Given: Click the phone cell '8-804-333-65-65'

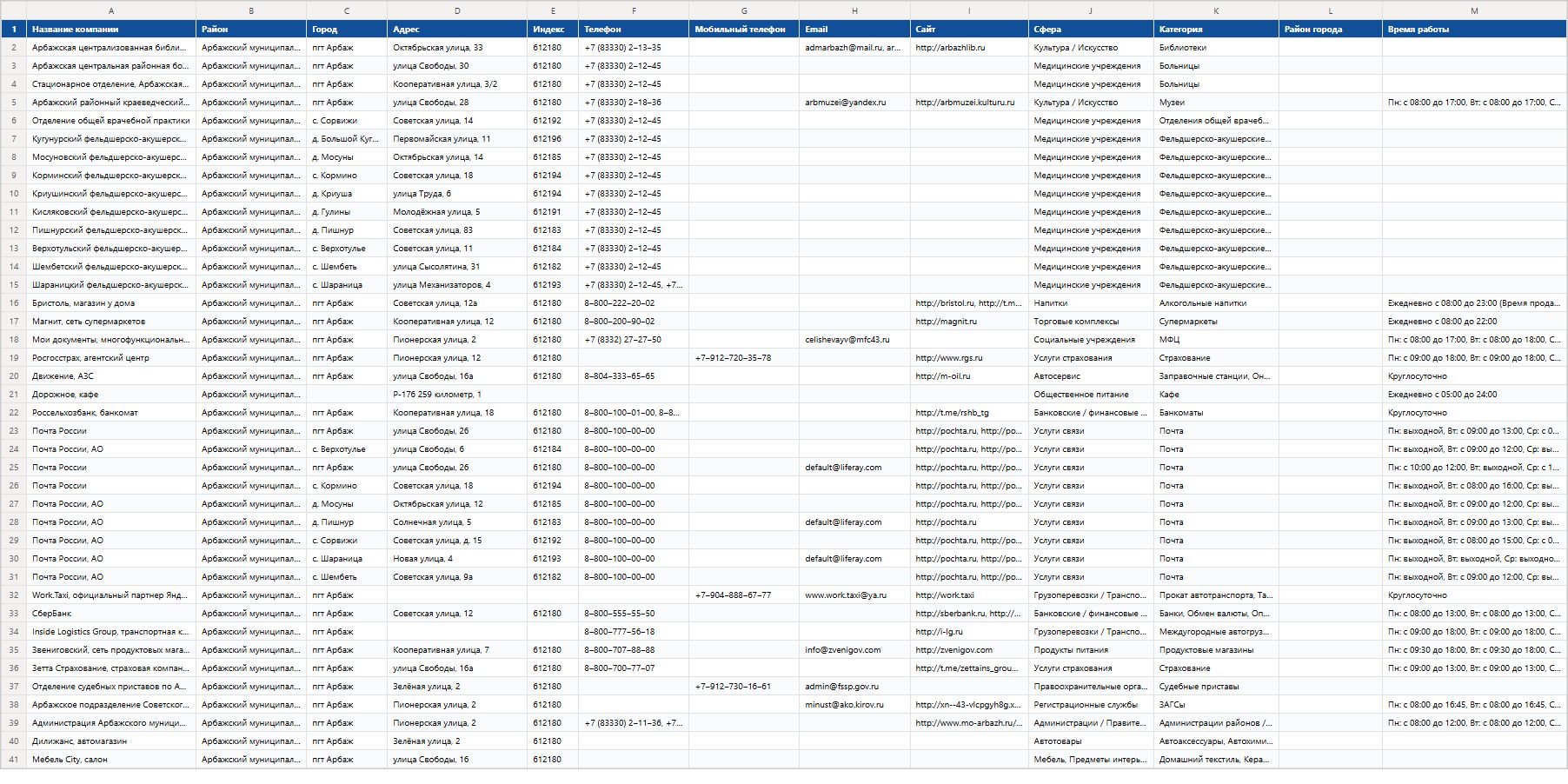Looking at the screenshot, I should tap(634, 376).
